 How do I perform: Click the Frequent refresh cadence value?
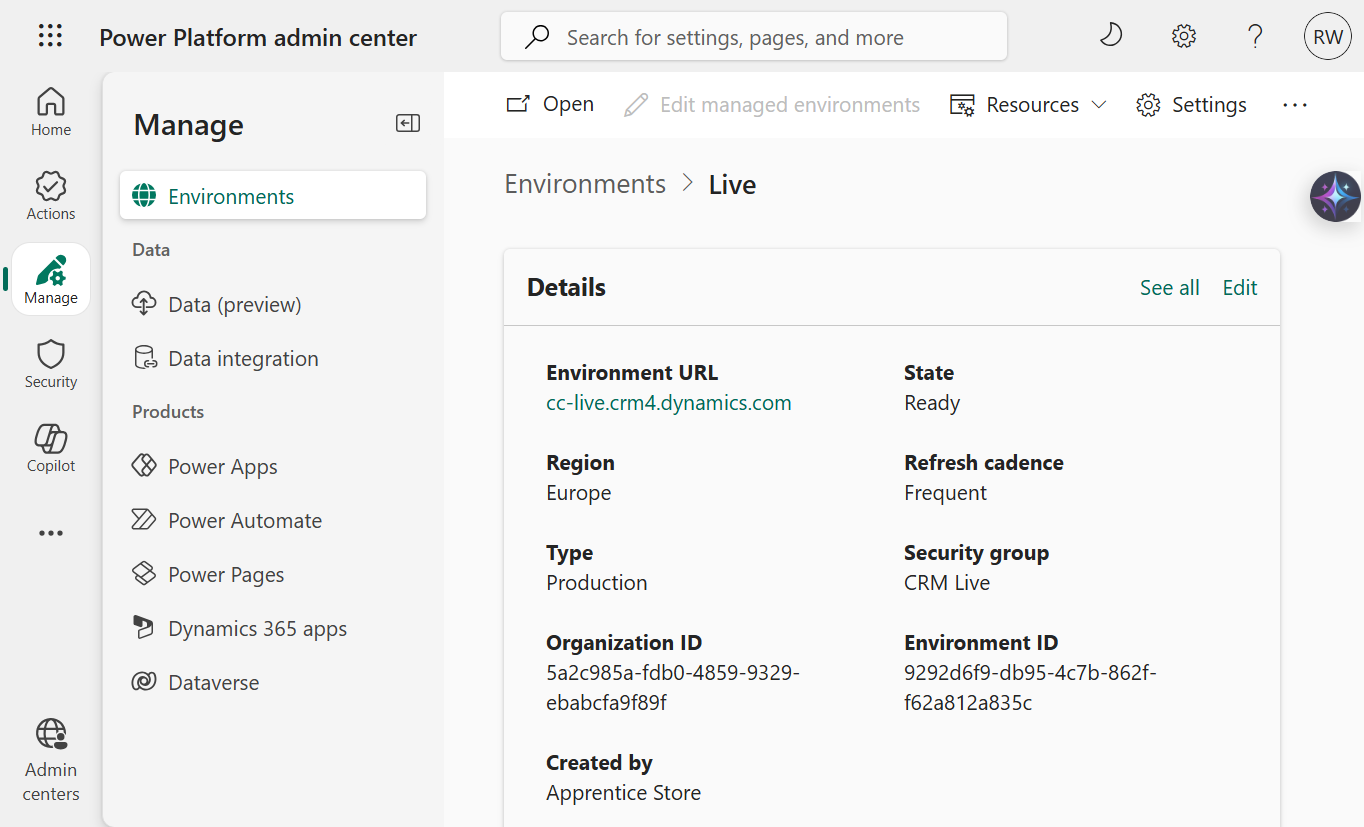point(945,492)
